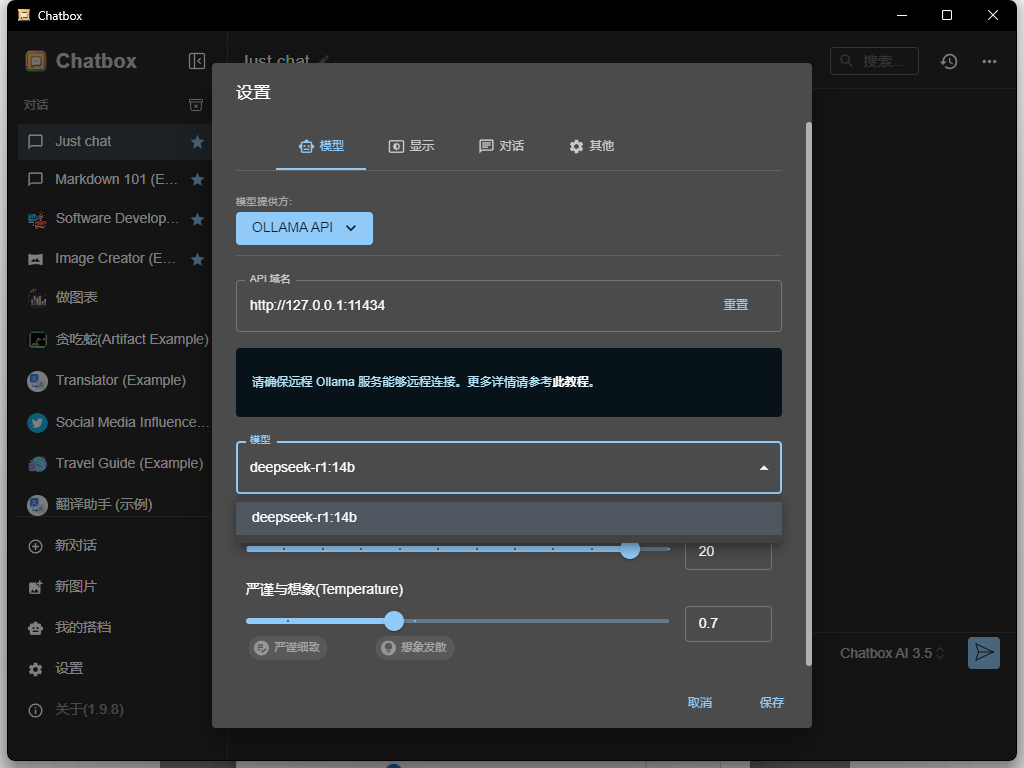
Task: Click the robot icon for 我的搭档
Action: pyautogui.click(x=35, y=628)
